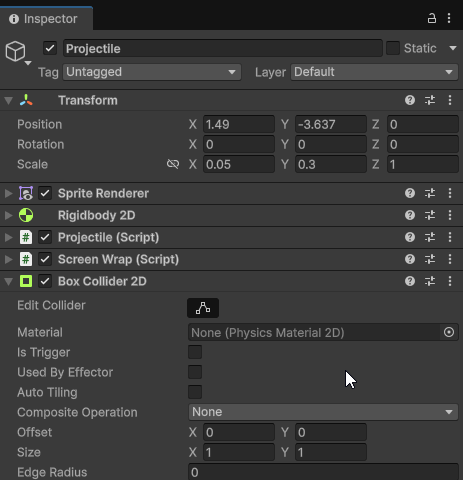Open the Layer dropdown showing Default

[374, 72]
